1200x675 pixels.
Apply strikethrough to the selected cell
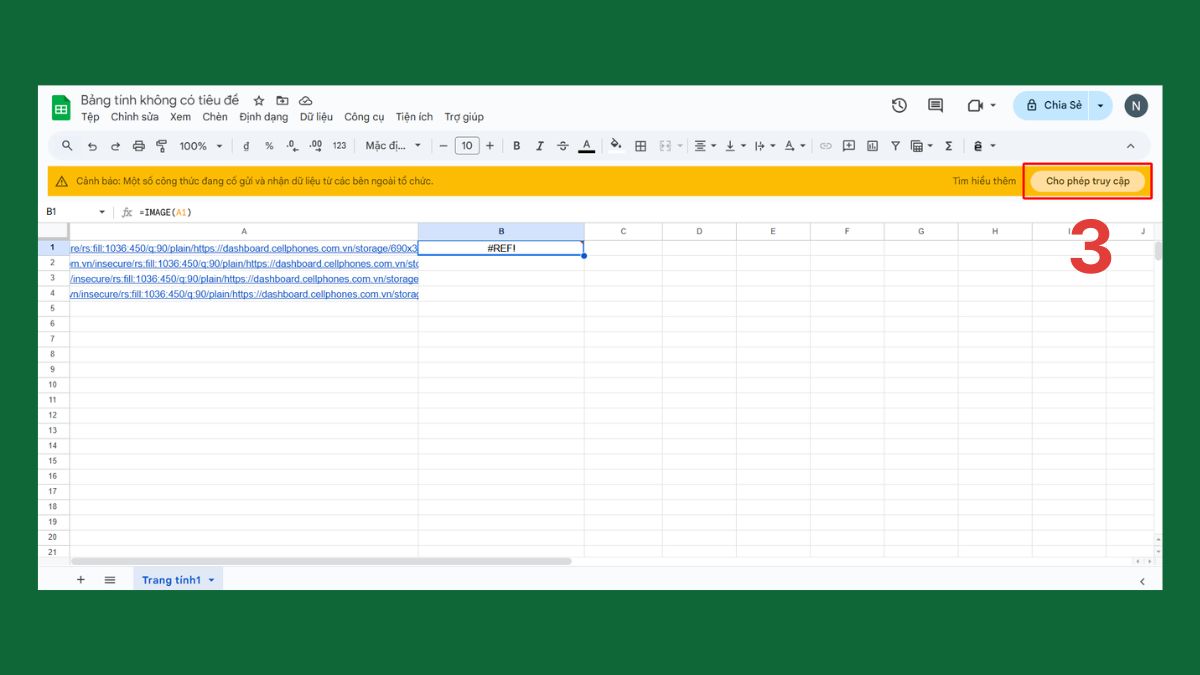pos(563,145)
